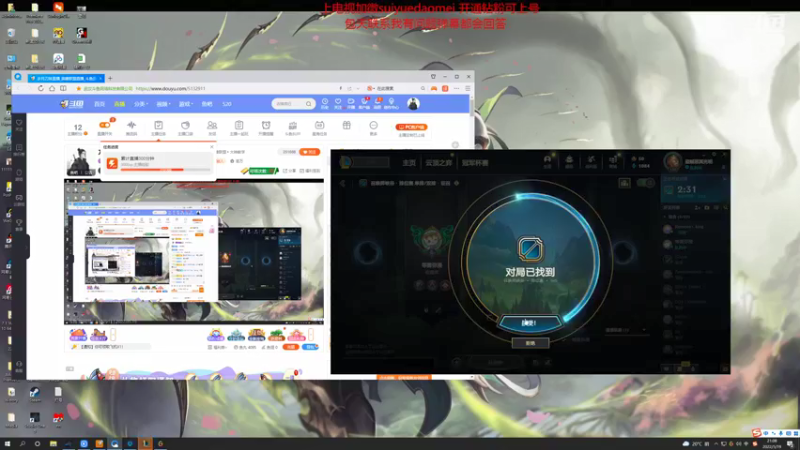Open the Douyu history clock icon
The height and width of the screenshot is (450, 800).
[324, 104]
